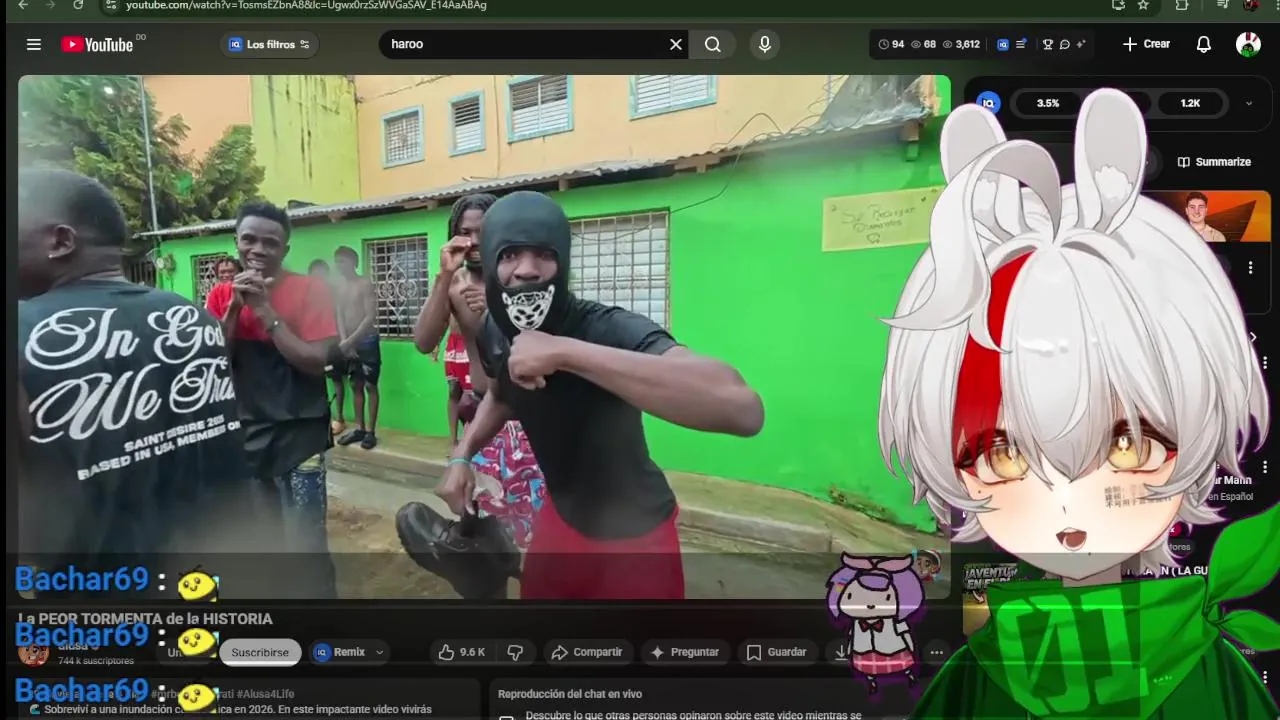
Task: Go to the YouTube home logo
Action: pos(97,44)
